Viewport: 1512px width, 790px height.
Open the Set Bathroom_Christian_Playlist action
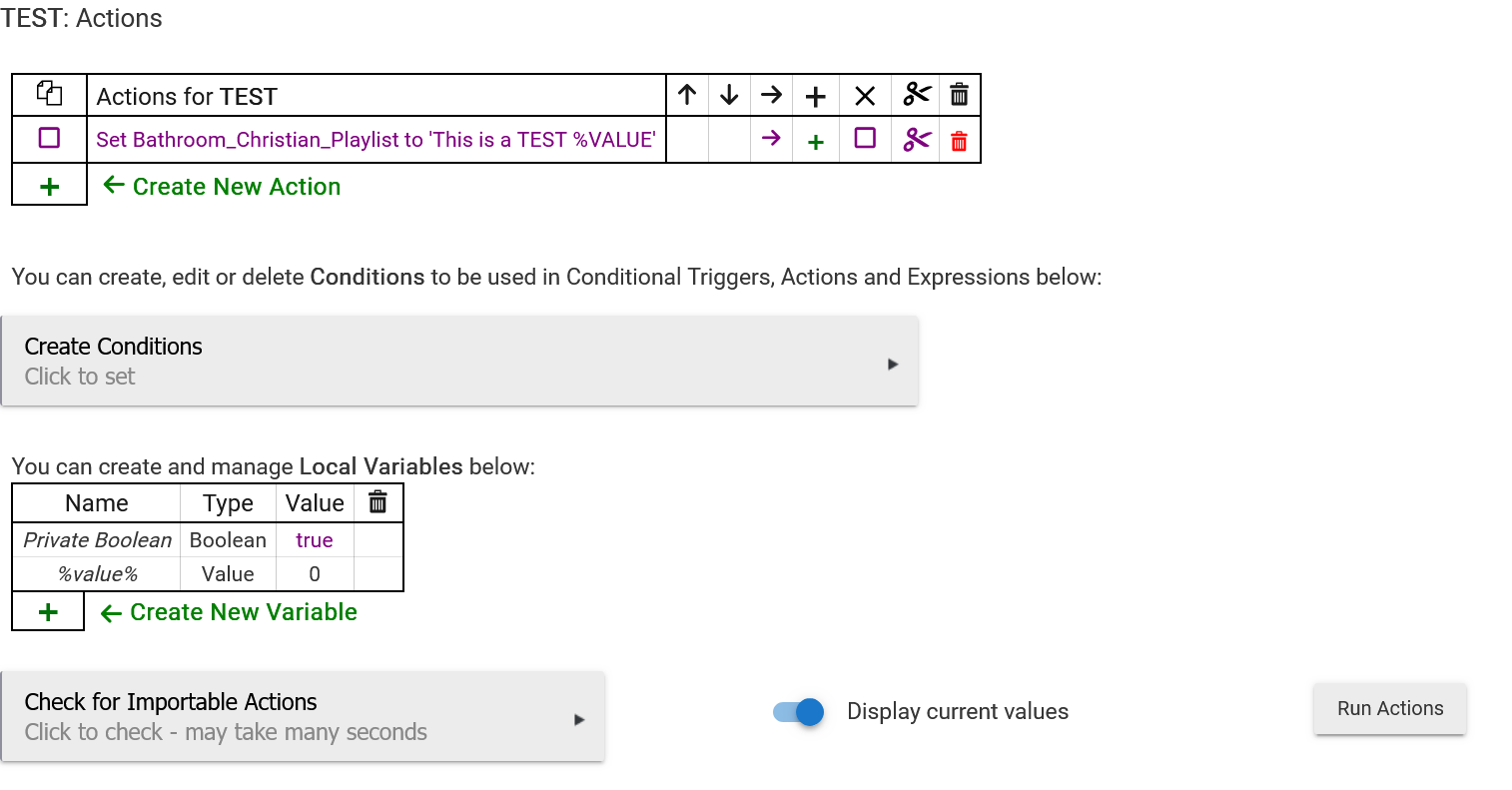click(x=376, y=140)
